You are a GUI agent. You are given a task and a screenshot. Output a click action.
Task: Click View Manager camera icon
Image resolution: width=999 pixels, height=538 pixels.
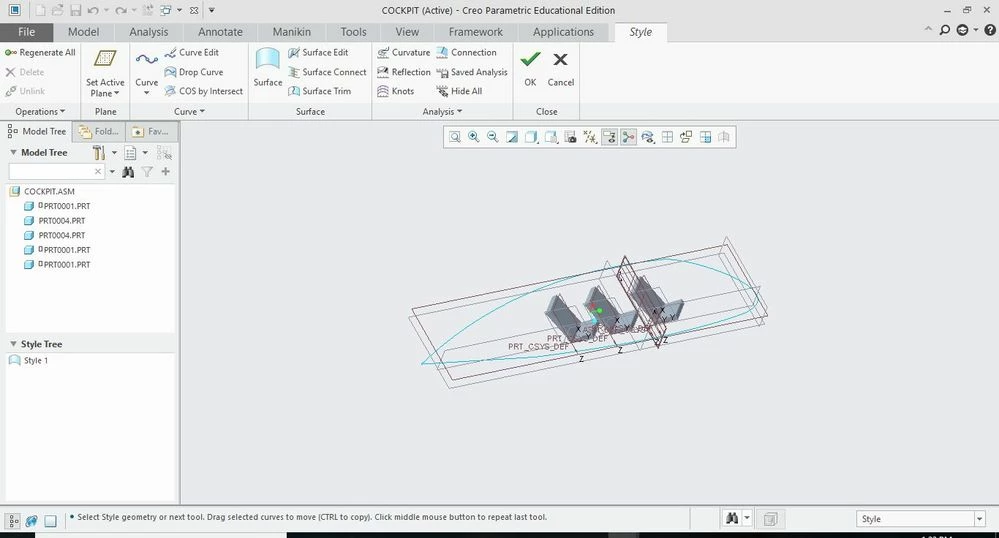point(571,137)
